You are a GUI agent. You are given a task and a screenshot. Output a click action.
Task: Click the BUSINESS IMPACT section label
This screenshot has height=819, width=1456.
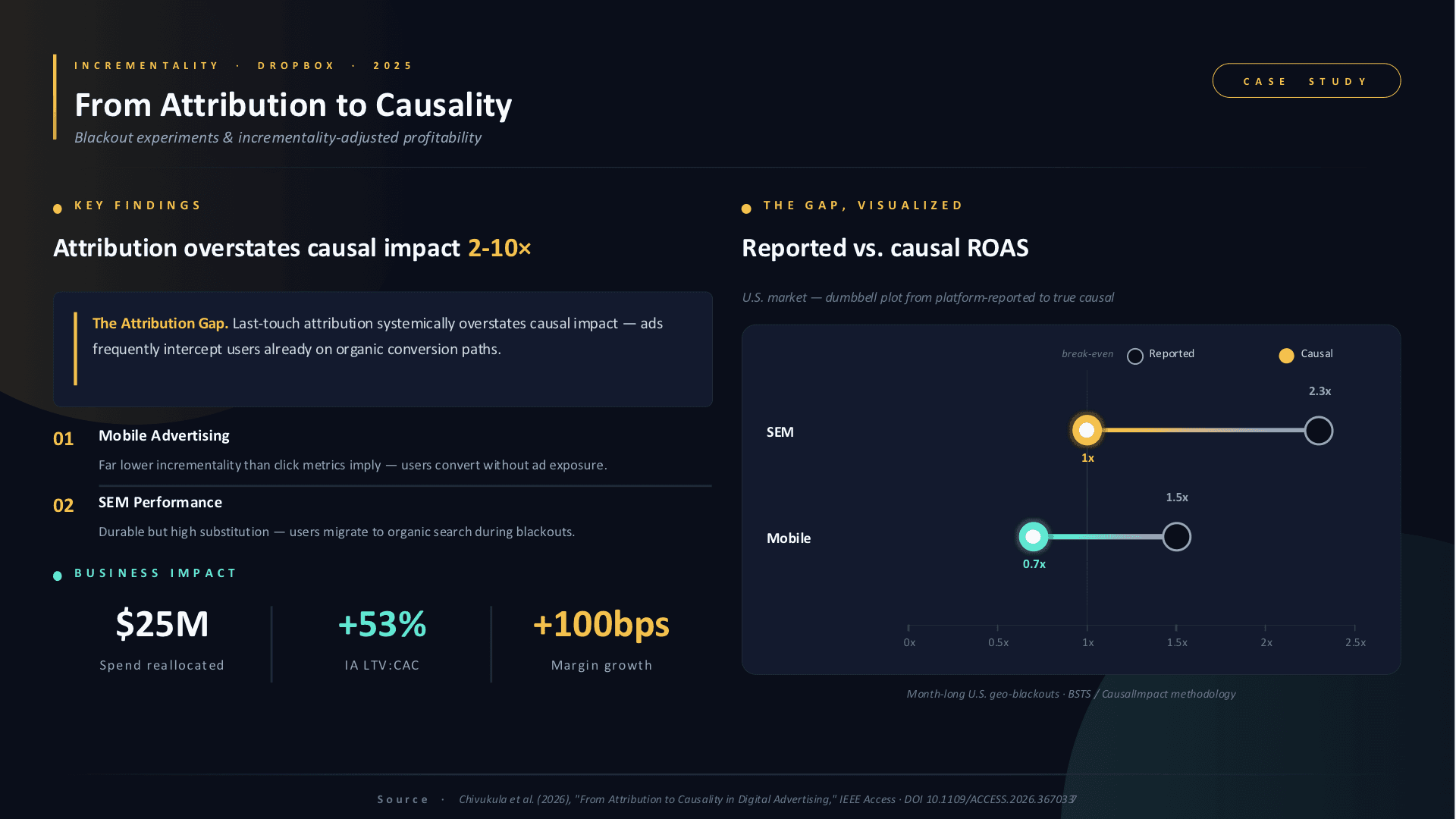[155, 573]
